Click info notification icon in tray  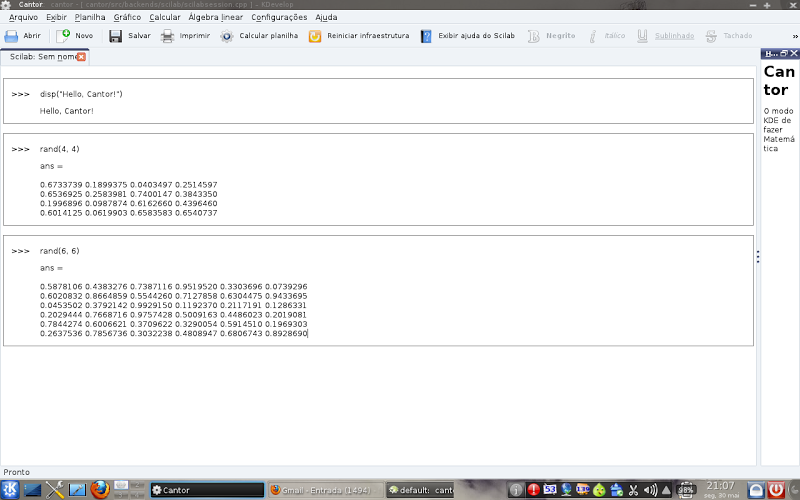click(516, 490)
